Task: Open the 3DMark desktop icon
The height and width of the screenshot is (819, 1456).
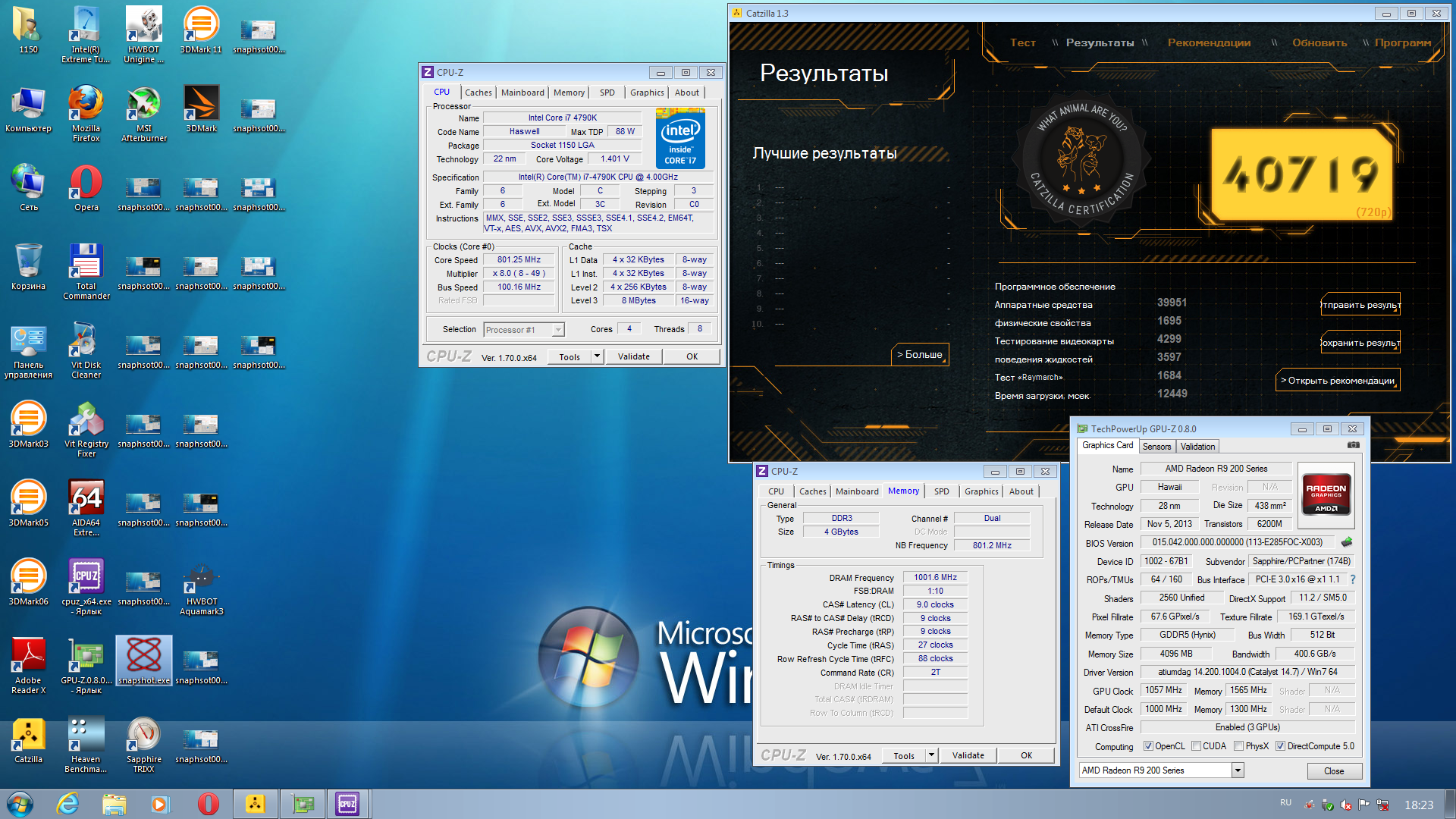Action: [201, 108]
